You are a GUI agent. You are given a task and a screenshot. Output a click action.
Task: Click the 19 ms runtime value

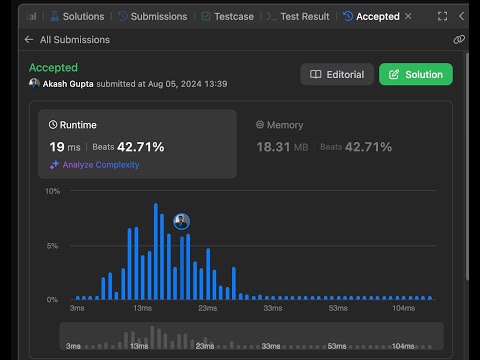[65, 147]
